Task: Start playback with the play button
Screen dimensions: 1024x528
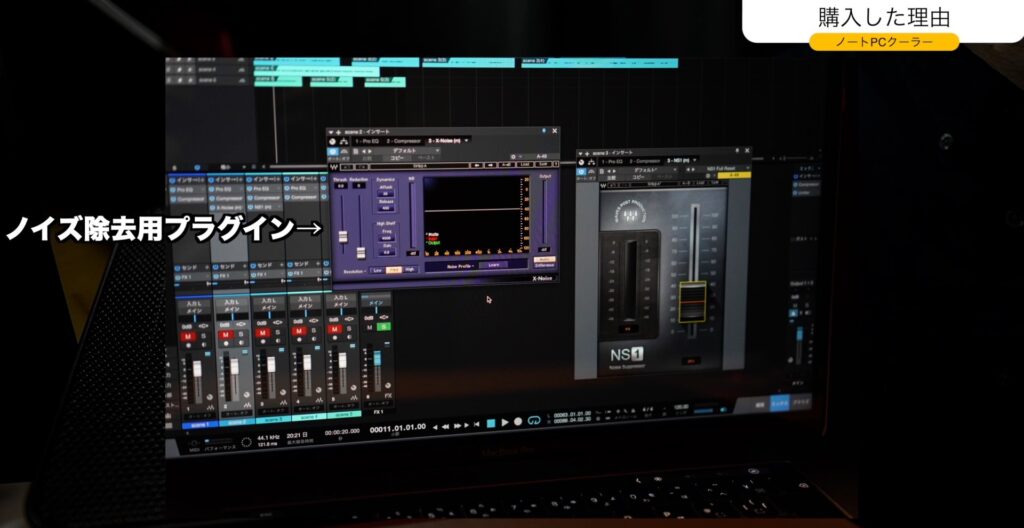Action: click(x=505, y=423)
